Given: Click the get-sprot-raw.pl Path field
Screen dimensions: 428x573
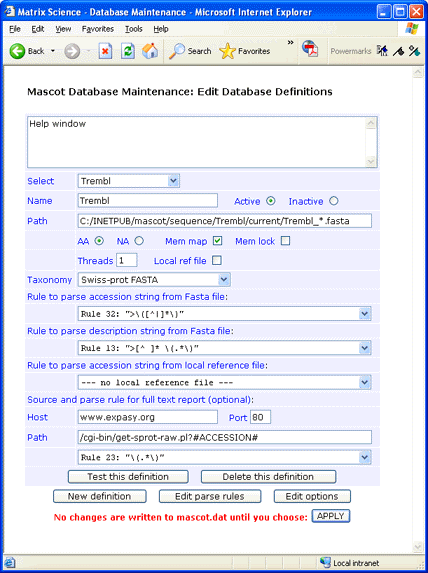Looking at the screenshot, I should (225, 437).
